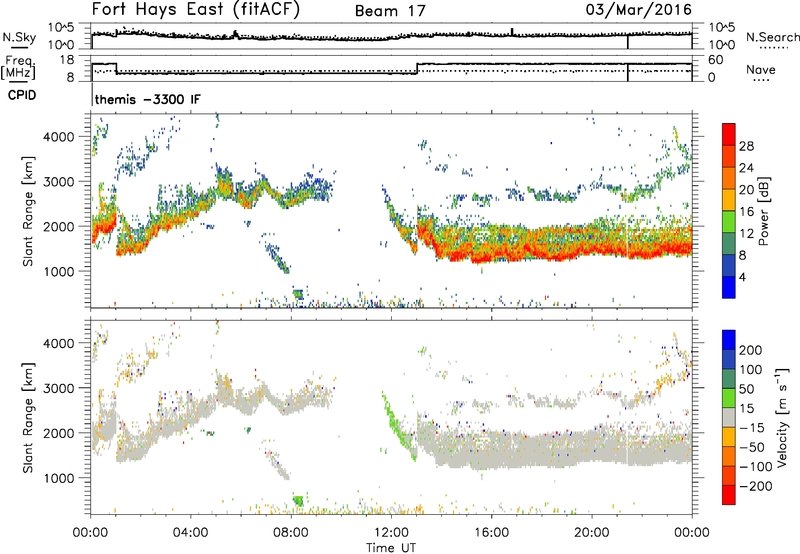Click the 'CPID' label

click(22, 95)
